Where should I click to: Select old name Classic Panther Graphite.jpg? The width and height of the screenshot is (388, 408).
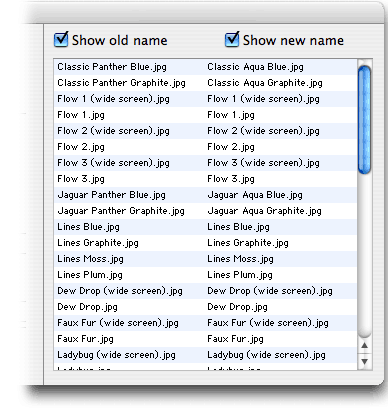pyautogui.click(x=121, y=83)
